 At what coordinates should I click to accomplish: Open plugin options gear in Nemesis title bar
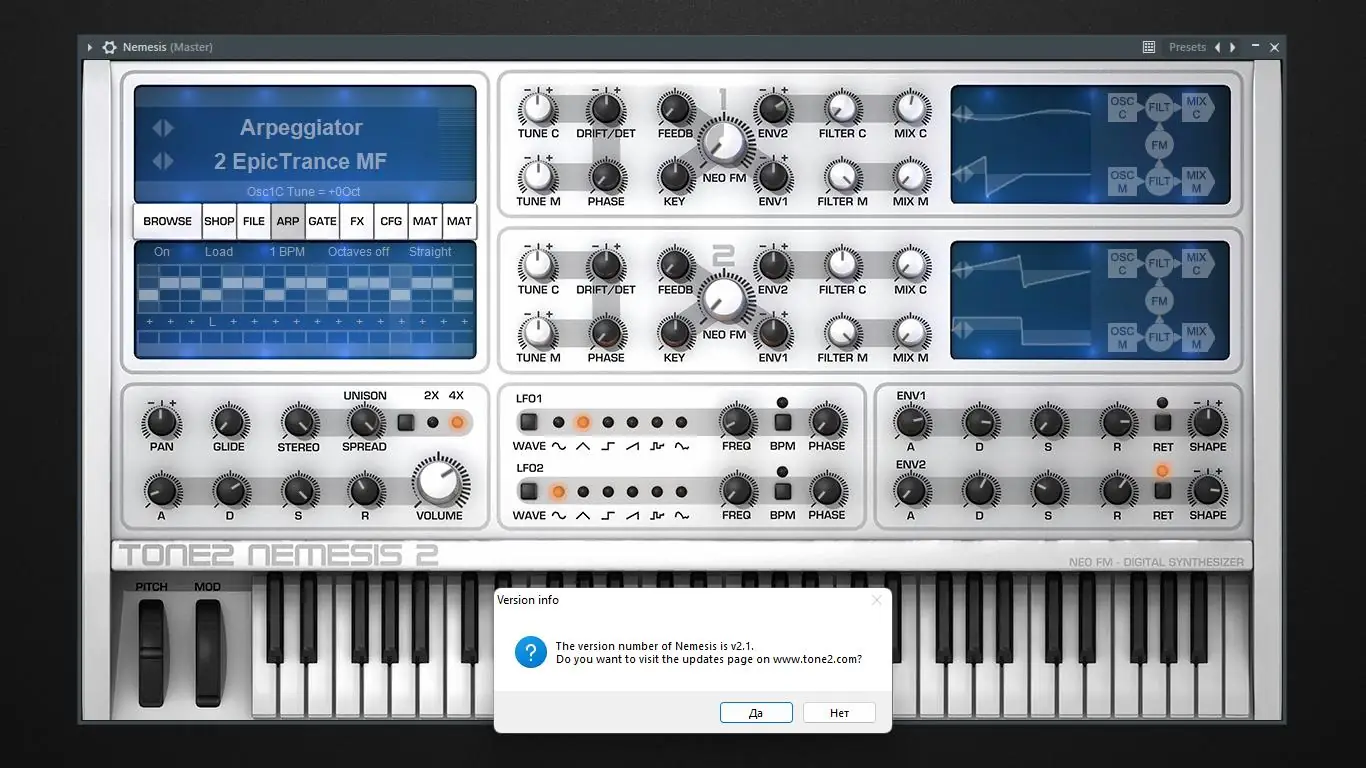pos(110,47)
